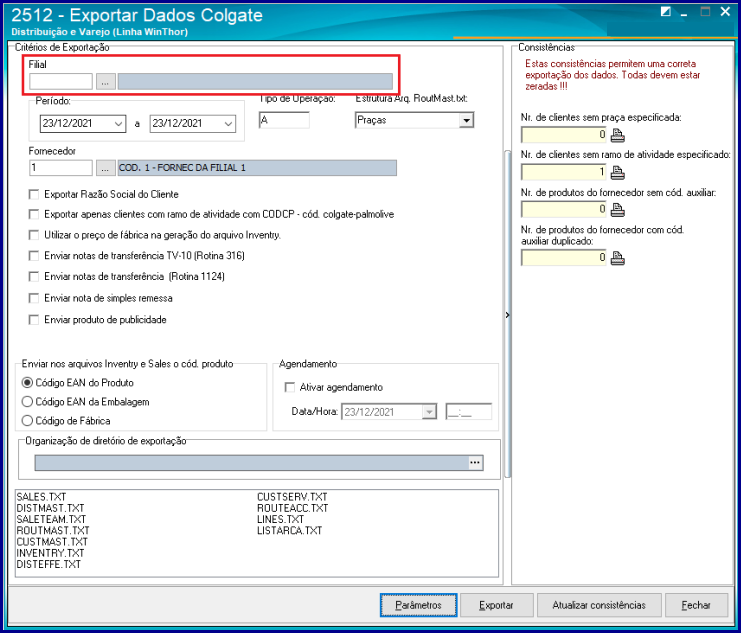Screen dimensions: 741x633
Task: Open Filial lookup ellipsis button
Action: pos(105,82)
